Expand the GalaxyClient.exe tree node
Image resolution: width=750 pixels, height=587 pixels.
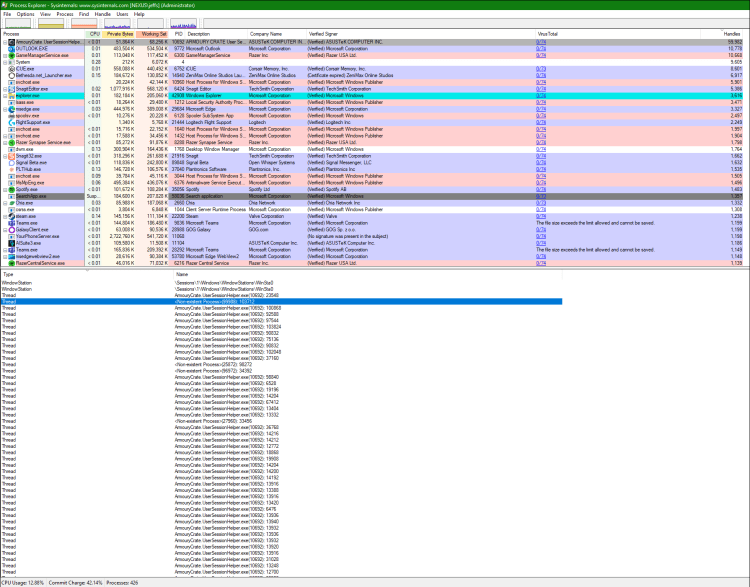[x=5, y=230]
